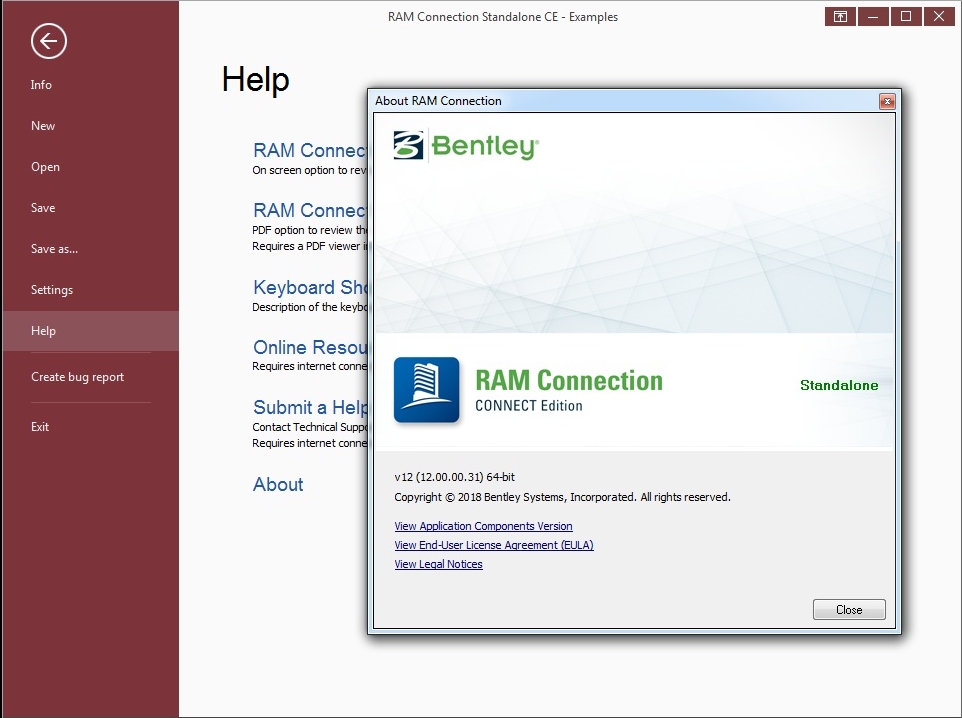Image resolution: width=962 pixels, height=718 pixels.
Task: Click the Bentley logo in About dialog
Action: [466, 146]
